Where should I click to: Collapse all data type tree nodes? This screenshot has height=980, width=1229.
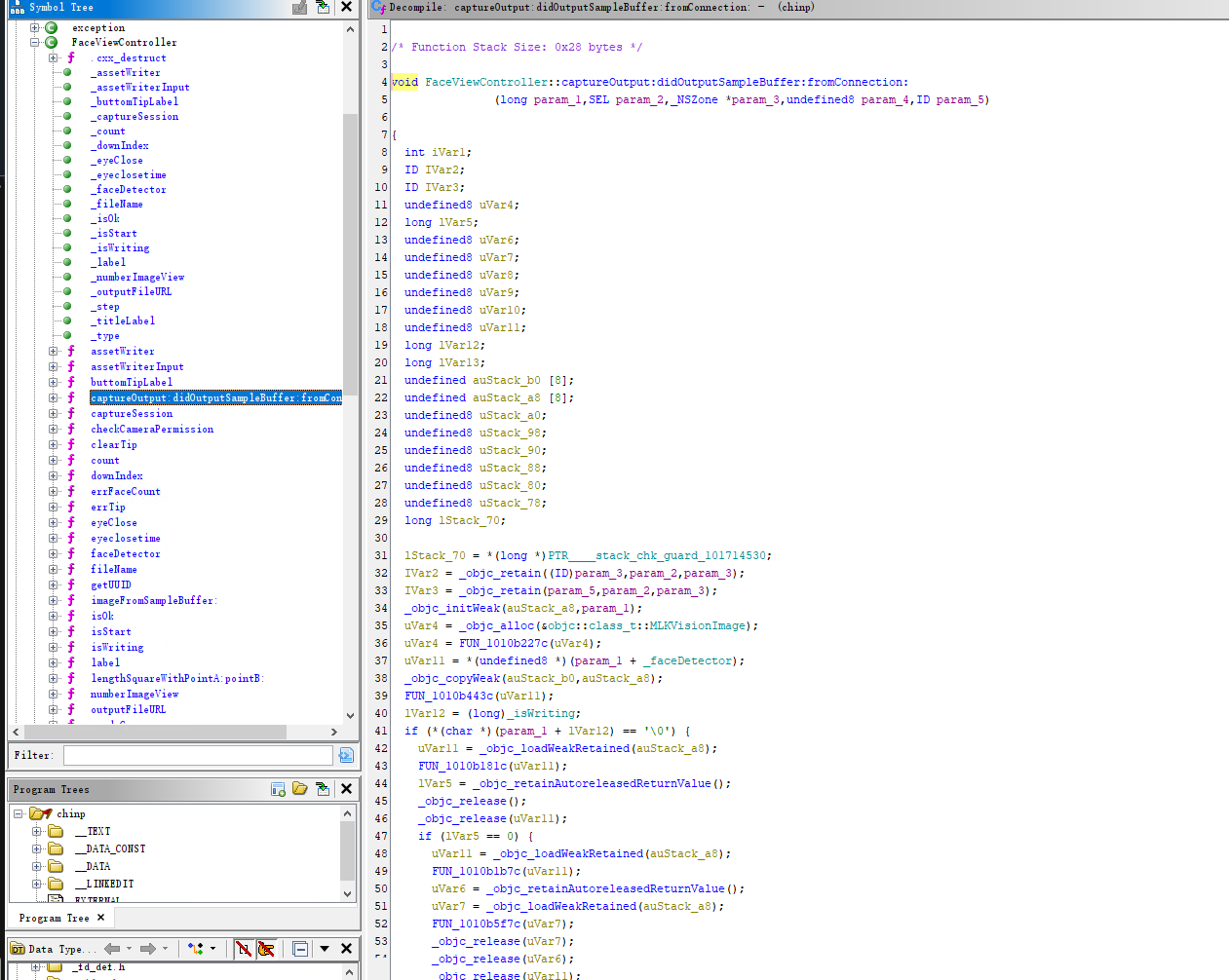click(300, 949)
